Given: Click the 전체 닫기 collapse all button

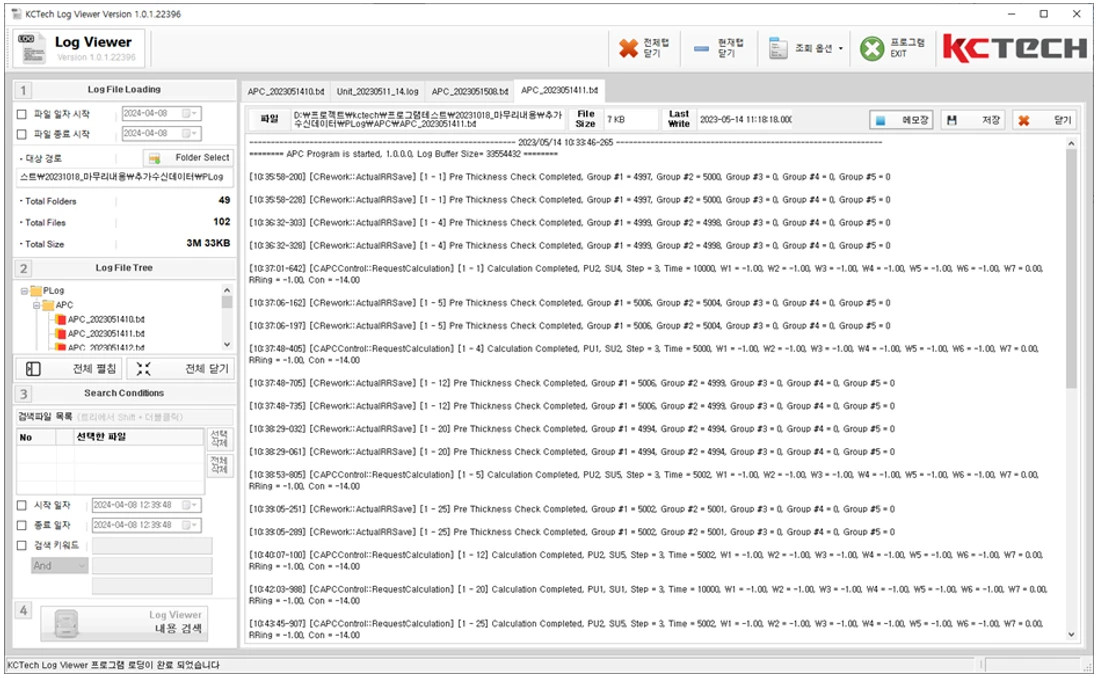Looking at the screenshot, I should click(x=181, y=368).
